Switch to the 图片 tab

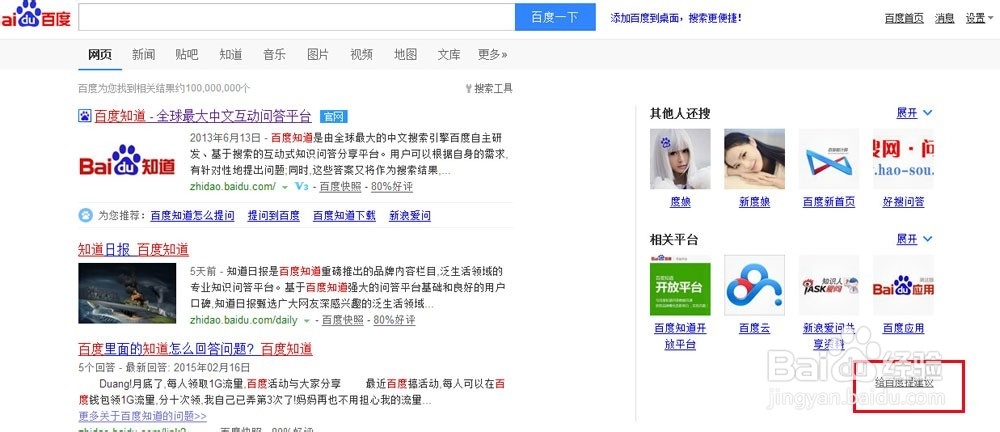pyautogui.click(x=318, y=55)
